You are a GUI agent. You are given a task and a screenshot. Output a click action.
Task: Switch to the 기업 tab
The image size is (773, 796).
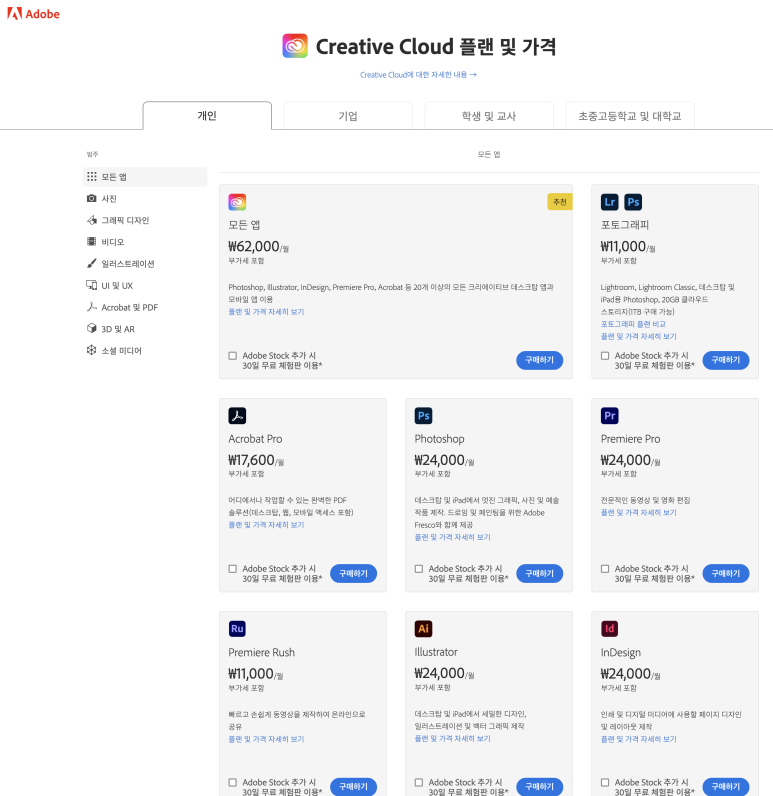[x=348, y=116]
